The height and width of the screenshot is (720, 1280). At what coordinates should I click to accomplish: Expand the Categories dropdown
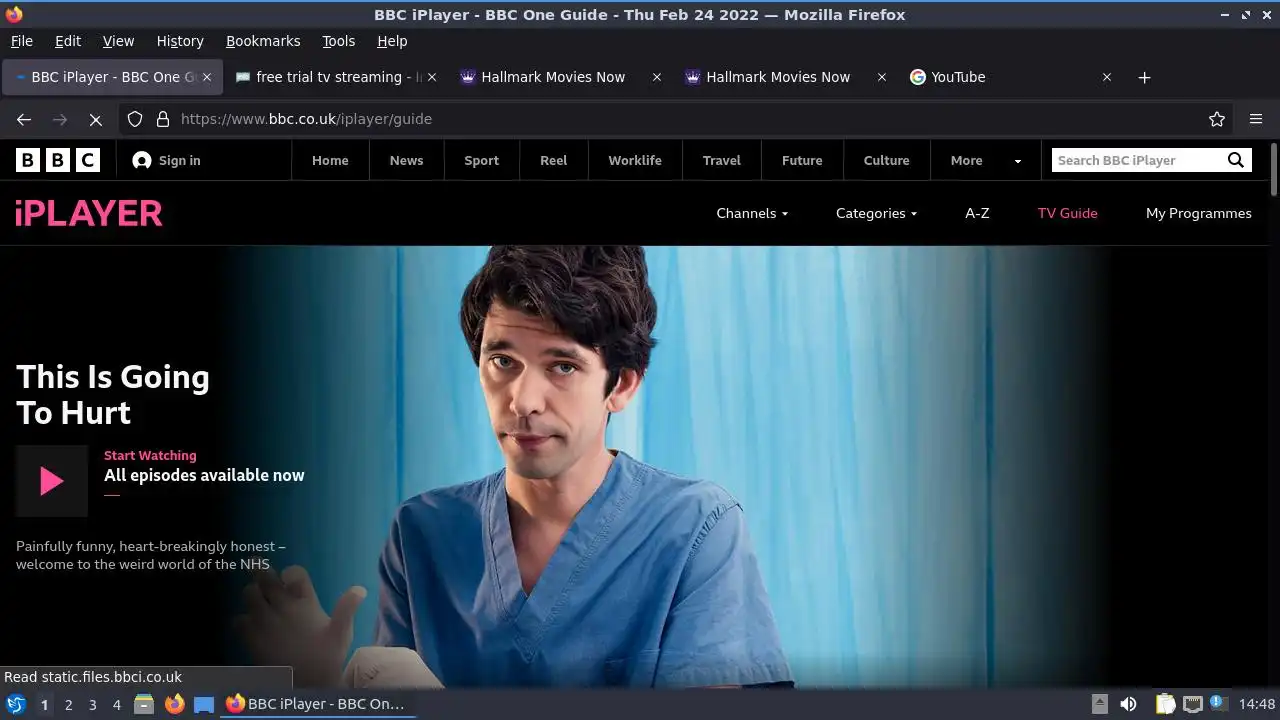[x=877, y=213]
